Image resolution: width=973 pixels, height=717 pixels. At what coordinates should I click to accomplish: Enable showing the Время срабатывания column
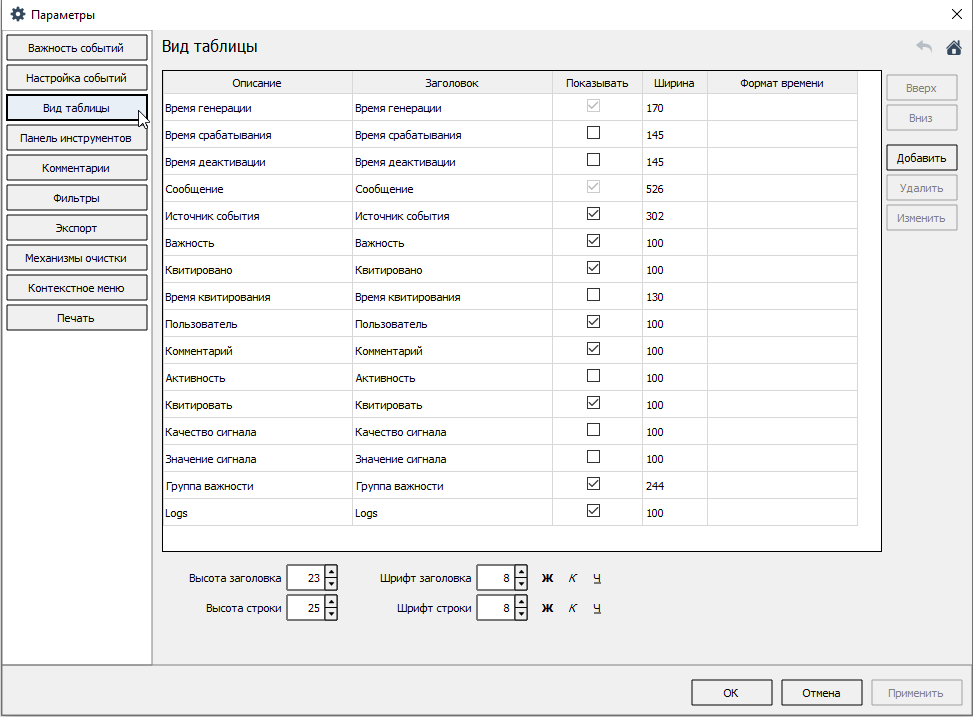click(x=594, y=133)
